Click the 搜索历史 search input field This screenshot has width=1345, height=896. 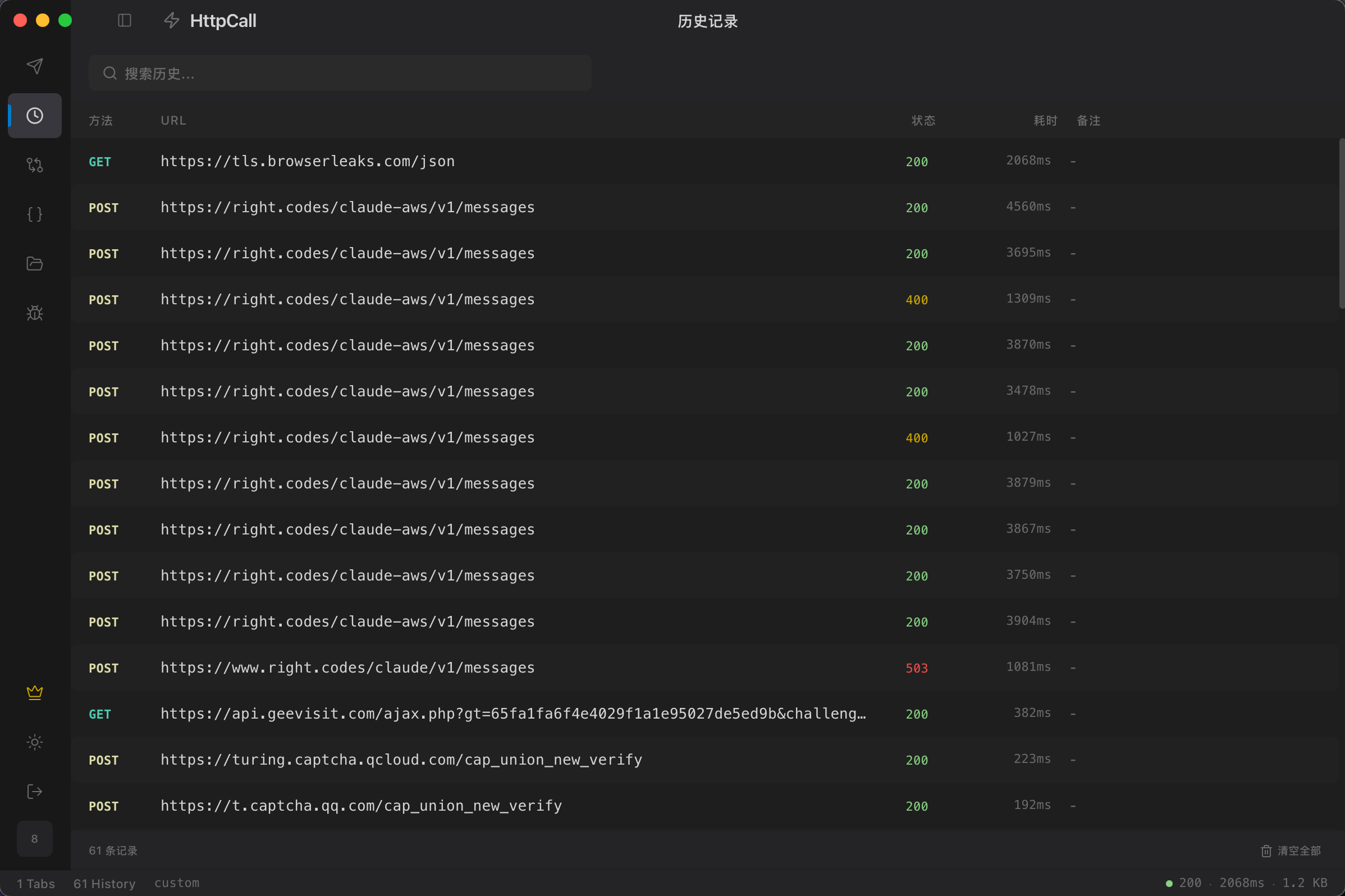point(340,73)
